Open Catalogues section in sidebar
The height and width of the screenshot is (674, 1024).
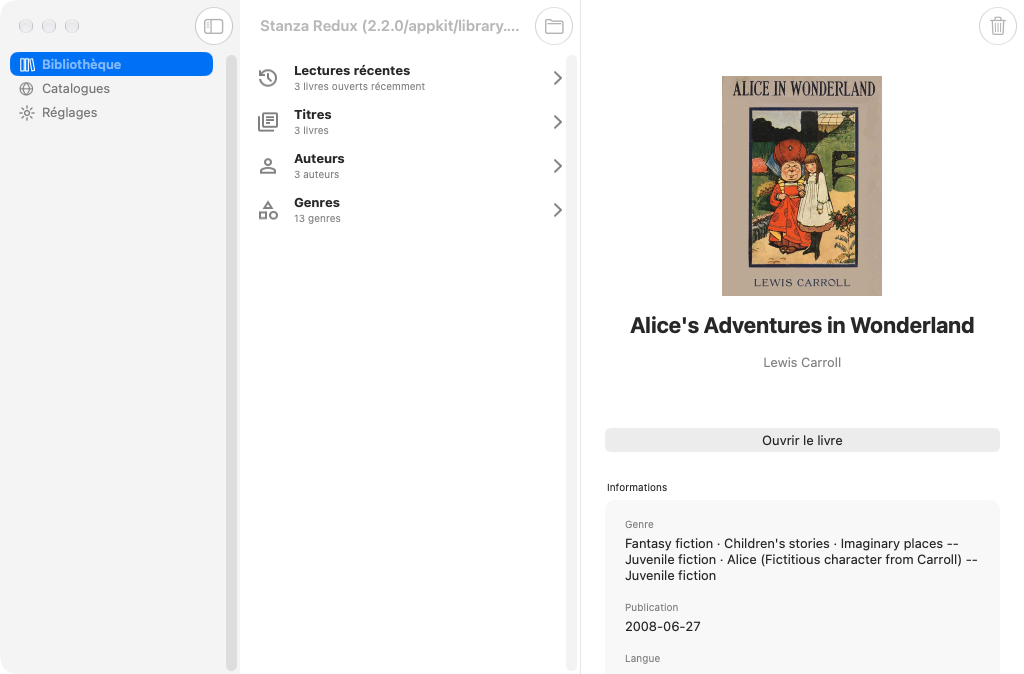(x=111, y=89)
